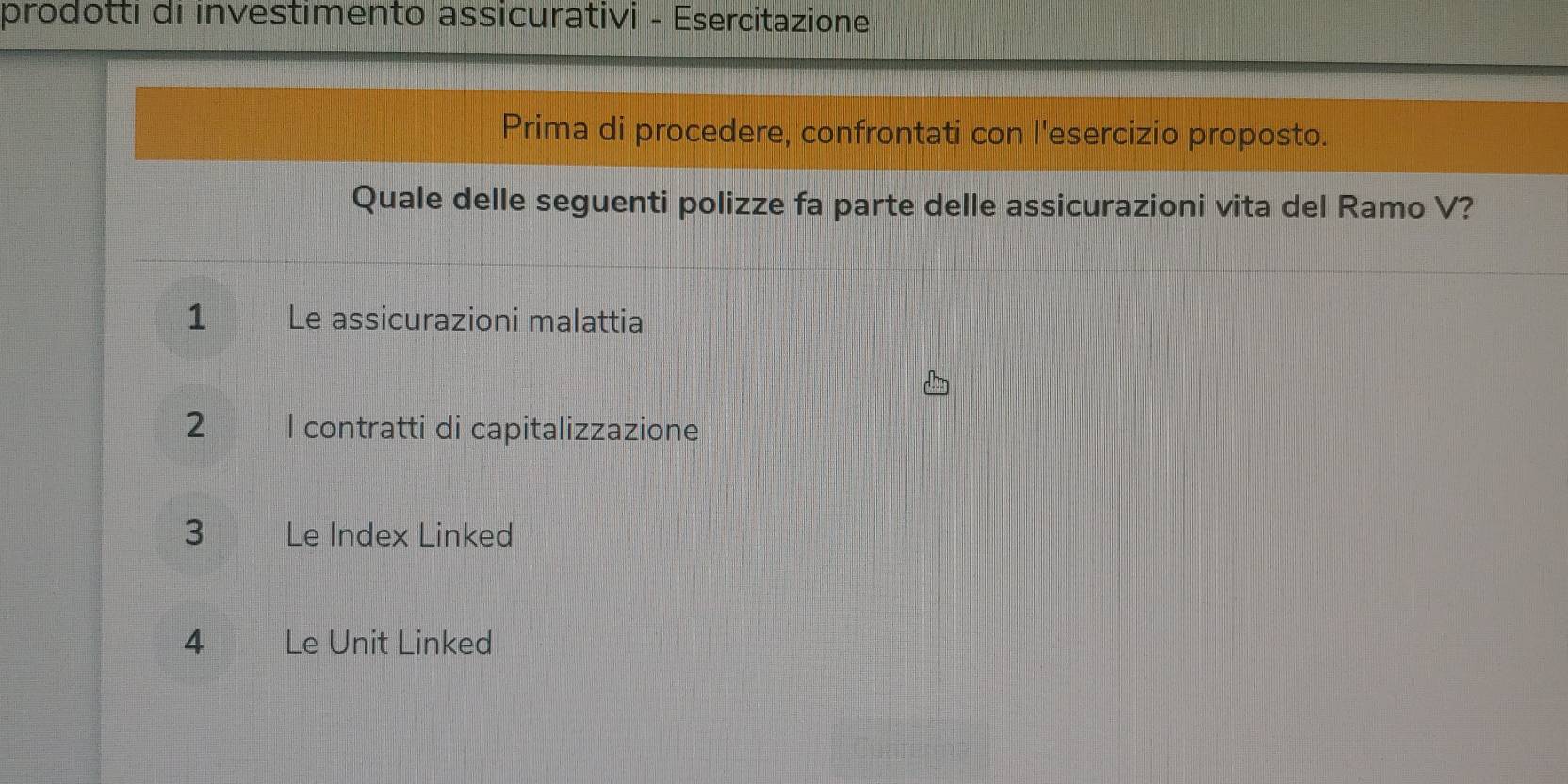Select the number 3 answer circle
Viewport: 1568px width, 784px height.
pos(194,533)
